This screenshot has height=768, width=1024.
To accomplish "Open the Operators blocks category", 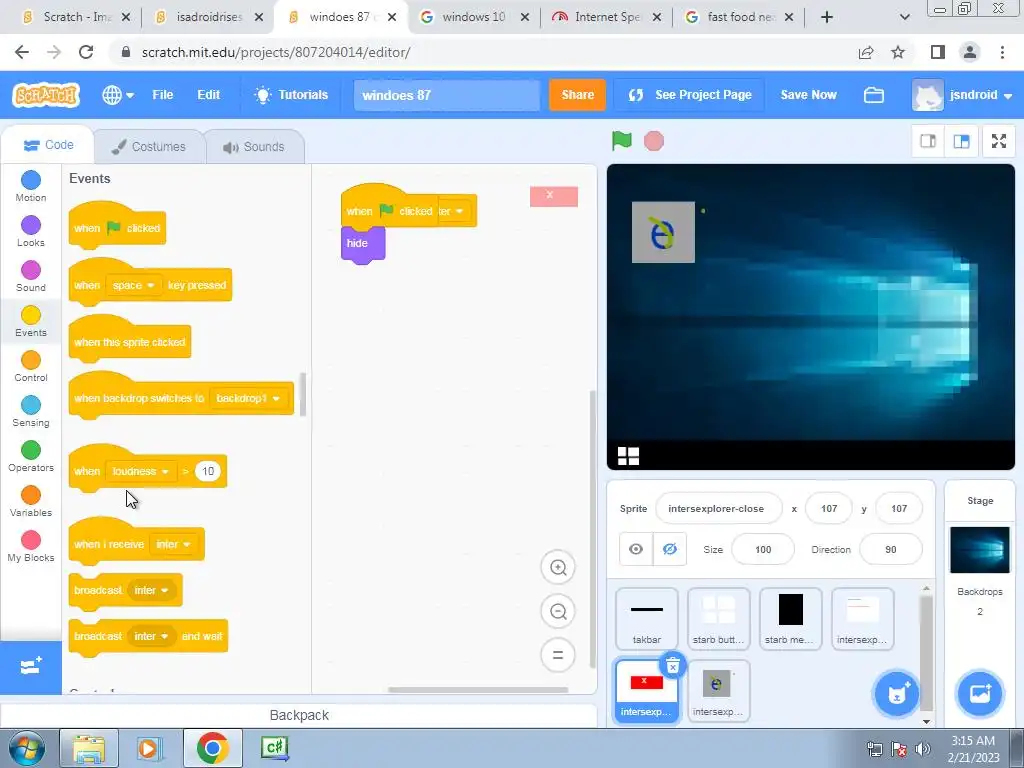I will [31, 456].
